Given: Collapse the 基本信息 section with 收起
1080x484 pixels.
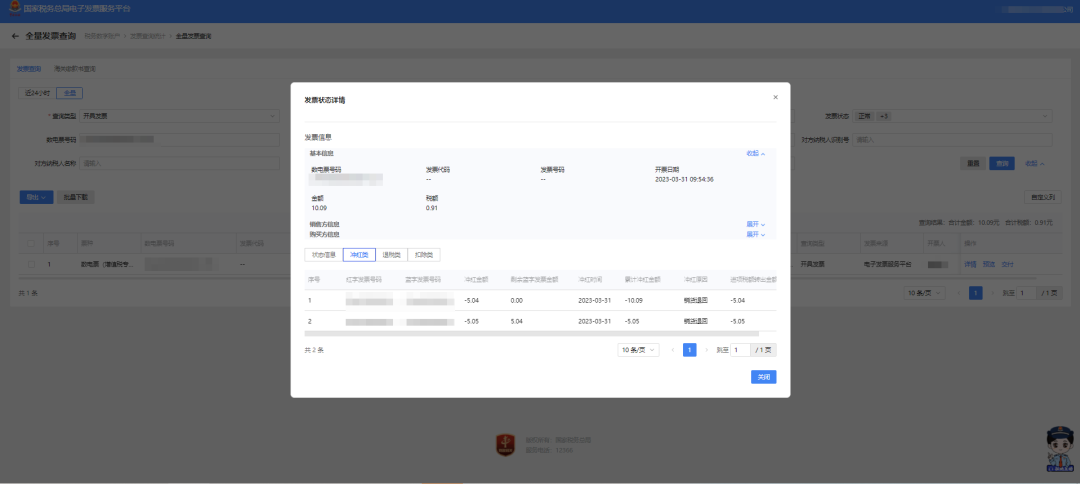Looking at the screenshot, I should pyautogui.click(x=756, y=154).
